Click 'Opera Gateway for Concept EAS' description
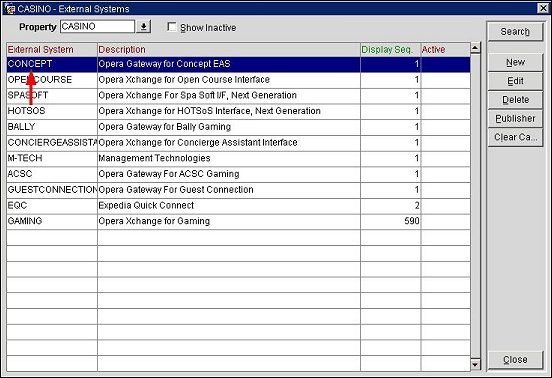 (164, 64)
